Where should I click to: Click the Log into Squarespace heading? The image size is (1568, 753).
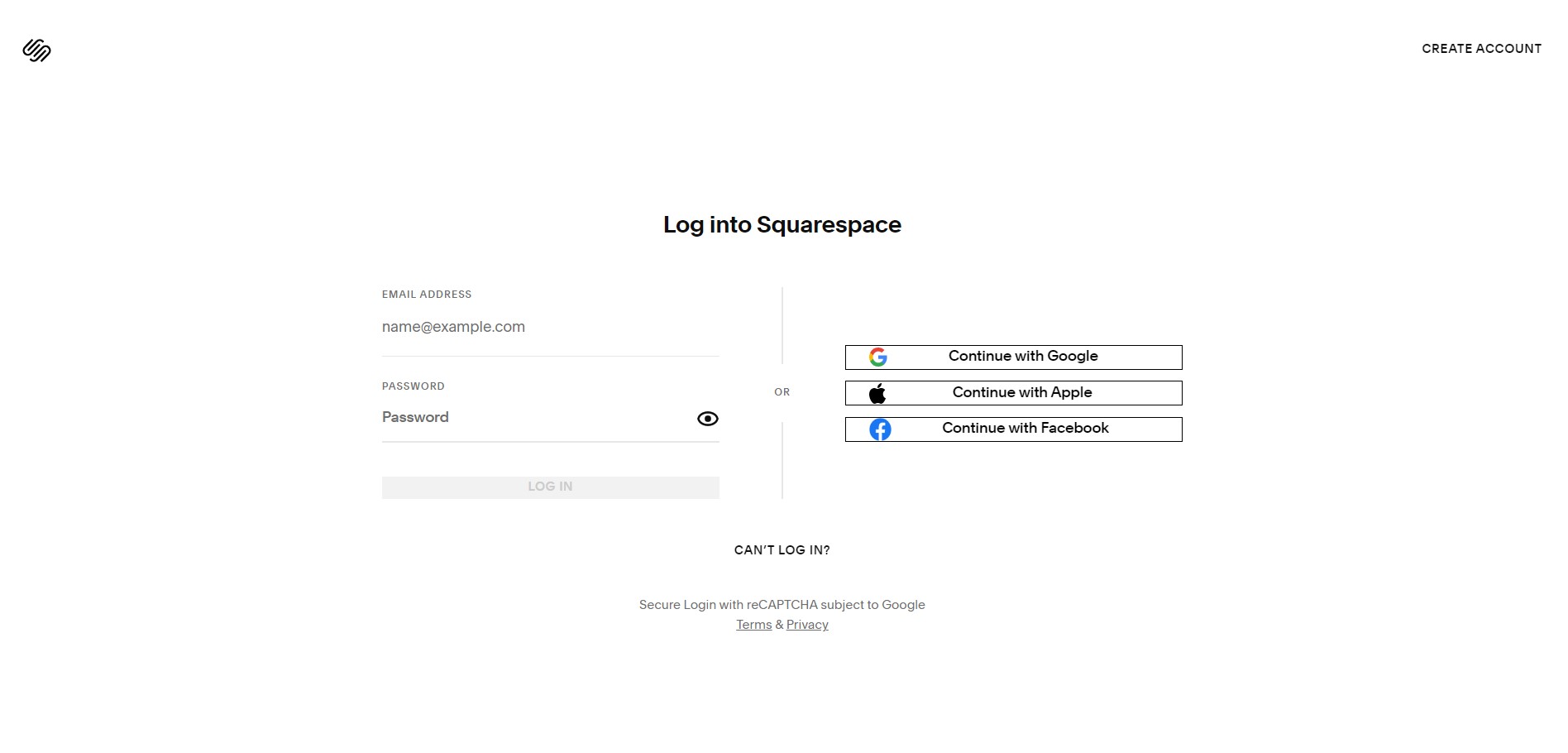point(782,225)
